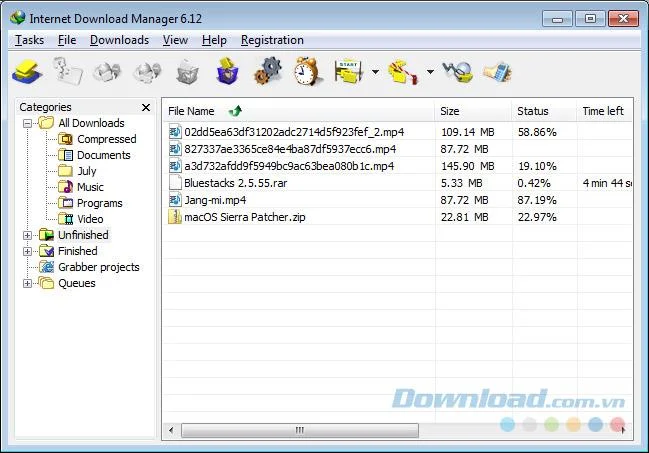Sort by the Status column header
The image size is (649, 453).
point(545,111)
